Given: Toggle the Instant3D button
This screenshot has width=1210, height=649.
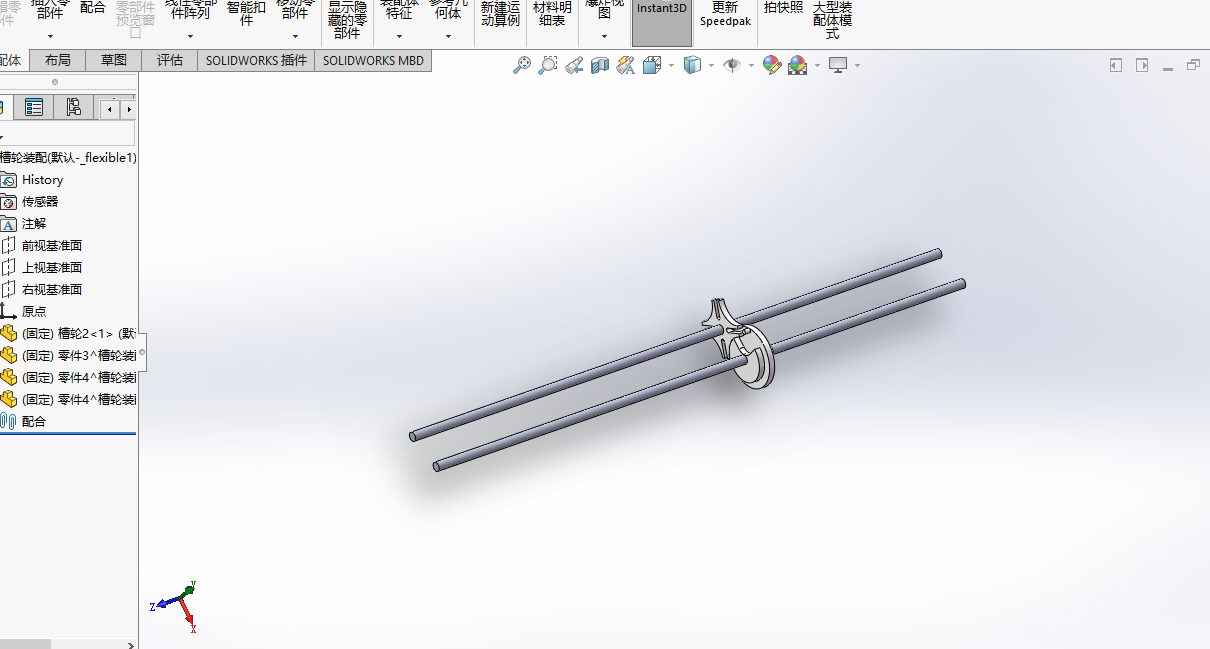Looking at the screenshot, I should click(x=662, y=22).
